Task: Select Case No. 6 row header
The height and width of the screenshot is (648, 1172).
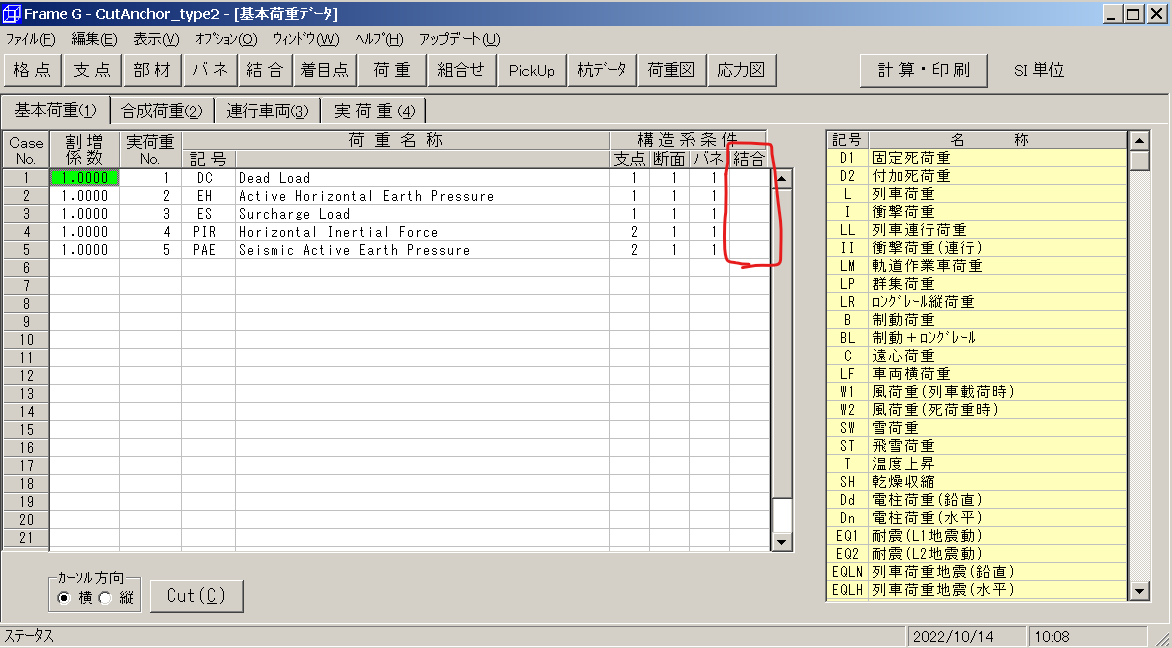Action: (26, 268)
